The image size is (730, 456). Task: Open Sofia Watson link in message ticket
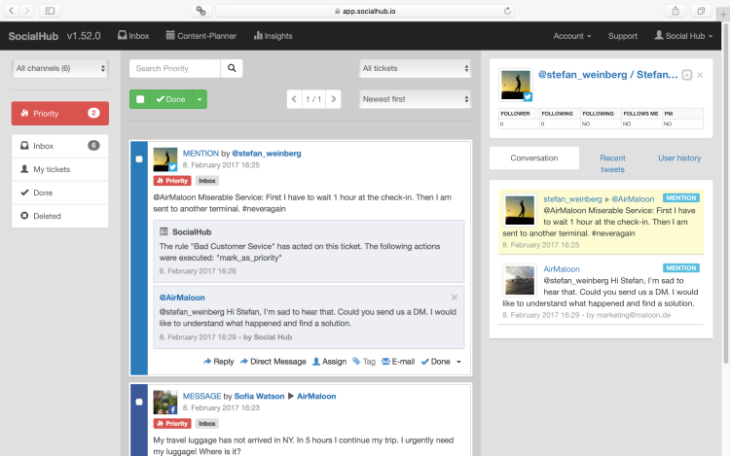[259, 396]
